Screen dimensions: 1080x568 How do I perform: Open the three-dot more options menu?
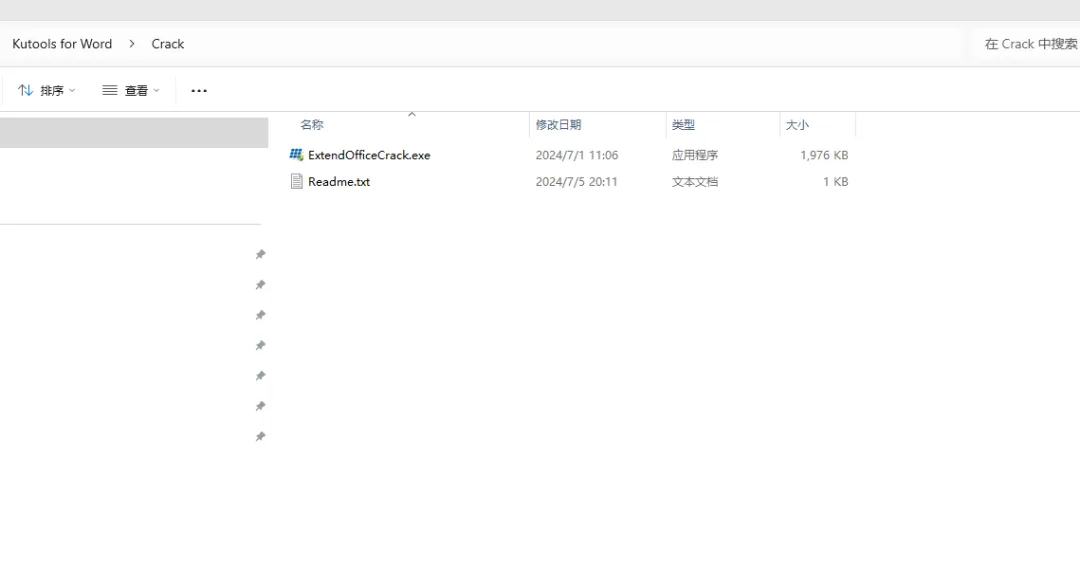(x=199, y=90)
